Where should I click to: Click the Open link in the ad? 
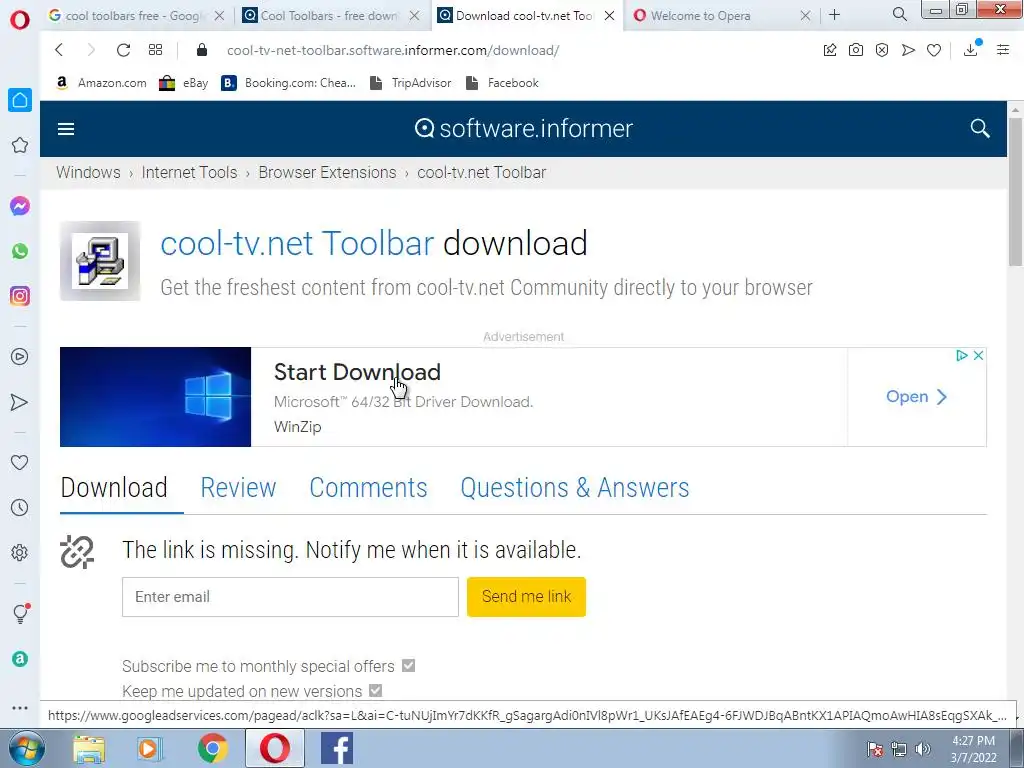[x=916, y=396]
